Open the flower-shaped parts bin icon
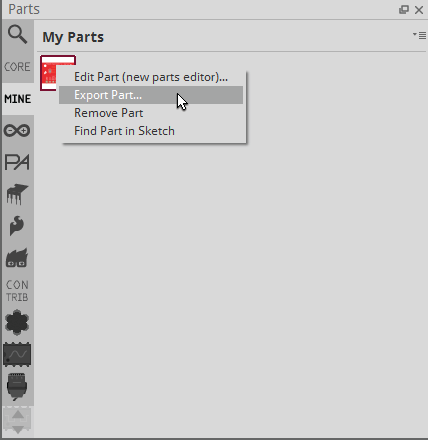This screenshot has height=440, width=428. pyautogui.click(x=17, y=322)
